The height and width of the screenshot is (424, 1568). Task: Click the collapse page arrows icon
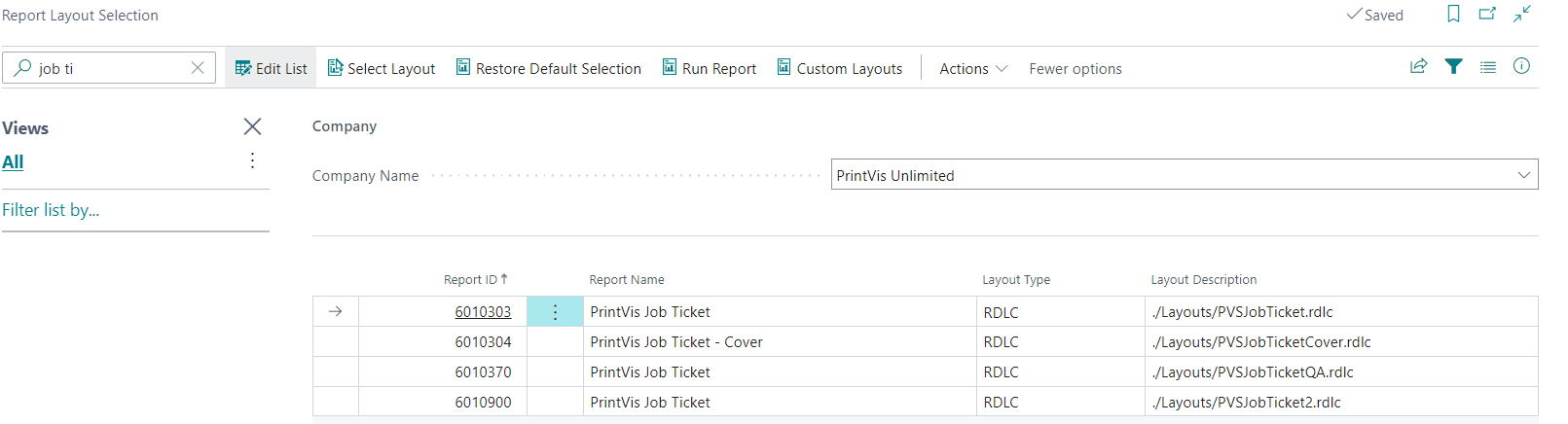(x=1522, y=15)
